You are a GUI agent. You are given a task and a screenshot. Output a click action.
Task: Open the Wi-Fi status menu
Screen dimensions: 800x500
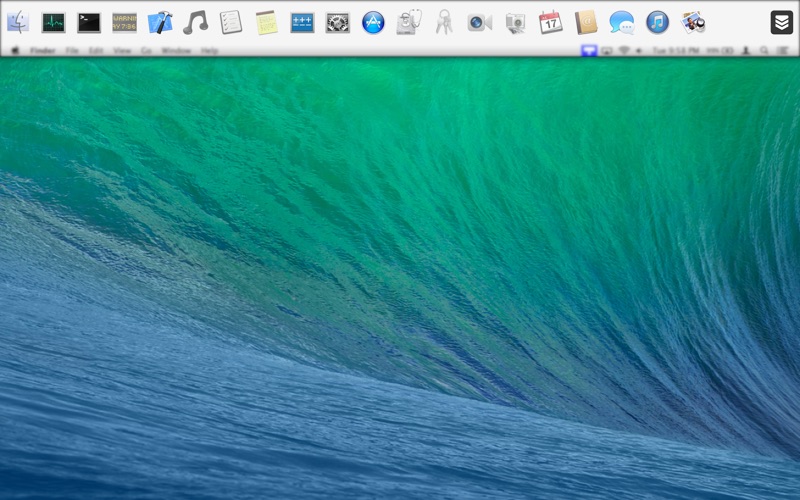pos(623,51)
